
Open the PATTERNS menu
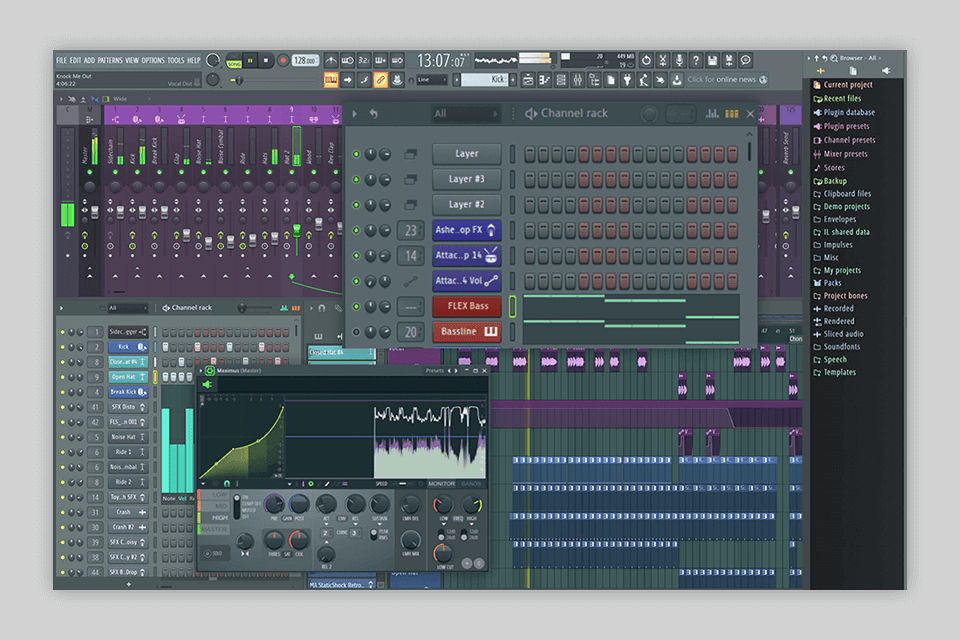(x=110, y=61)
